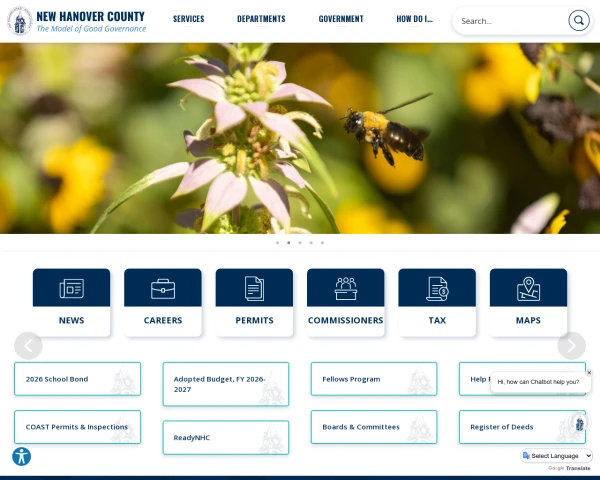
Task: Open the 2026 School Bond link
Action: tap(78, 379)
